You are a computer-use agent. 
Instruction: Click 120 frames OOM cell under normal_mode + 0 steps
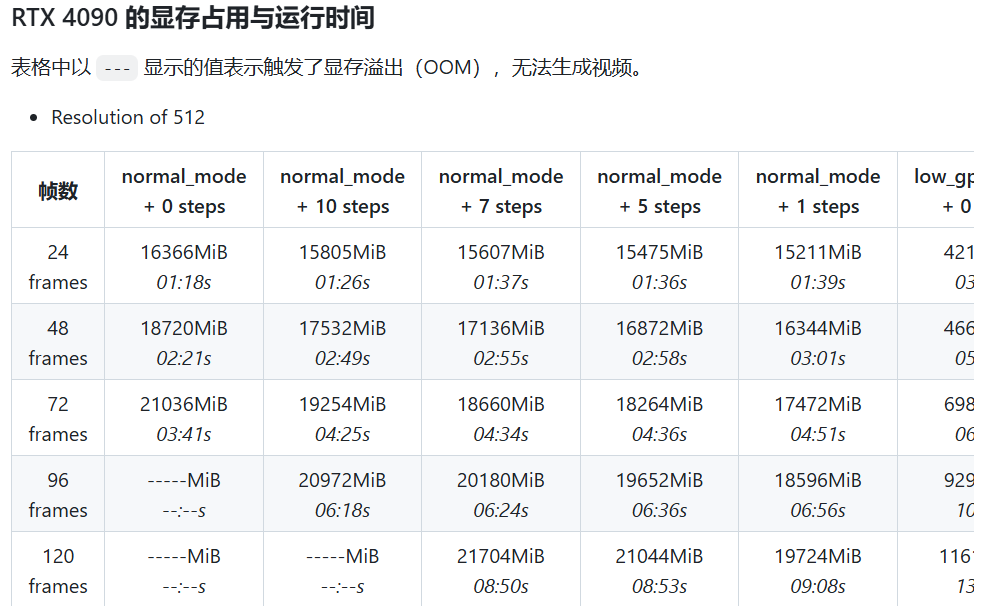click(x=184, y=569)
